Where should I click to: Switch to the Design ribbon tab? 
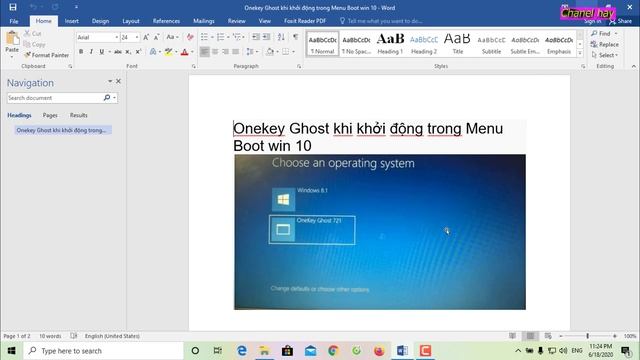tap(100, 21)
